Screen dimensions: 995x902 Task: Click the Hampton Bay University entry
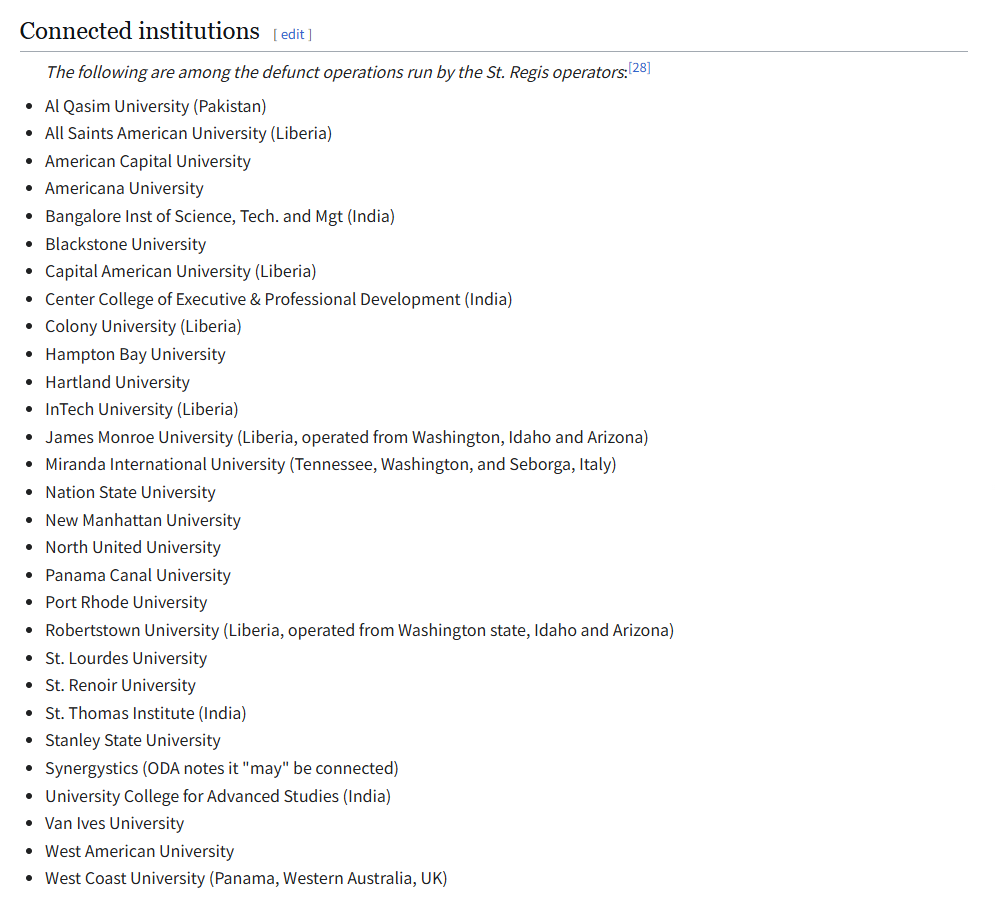tap(135, 354)
